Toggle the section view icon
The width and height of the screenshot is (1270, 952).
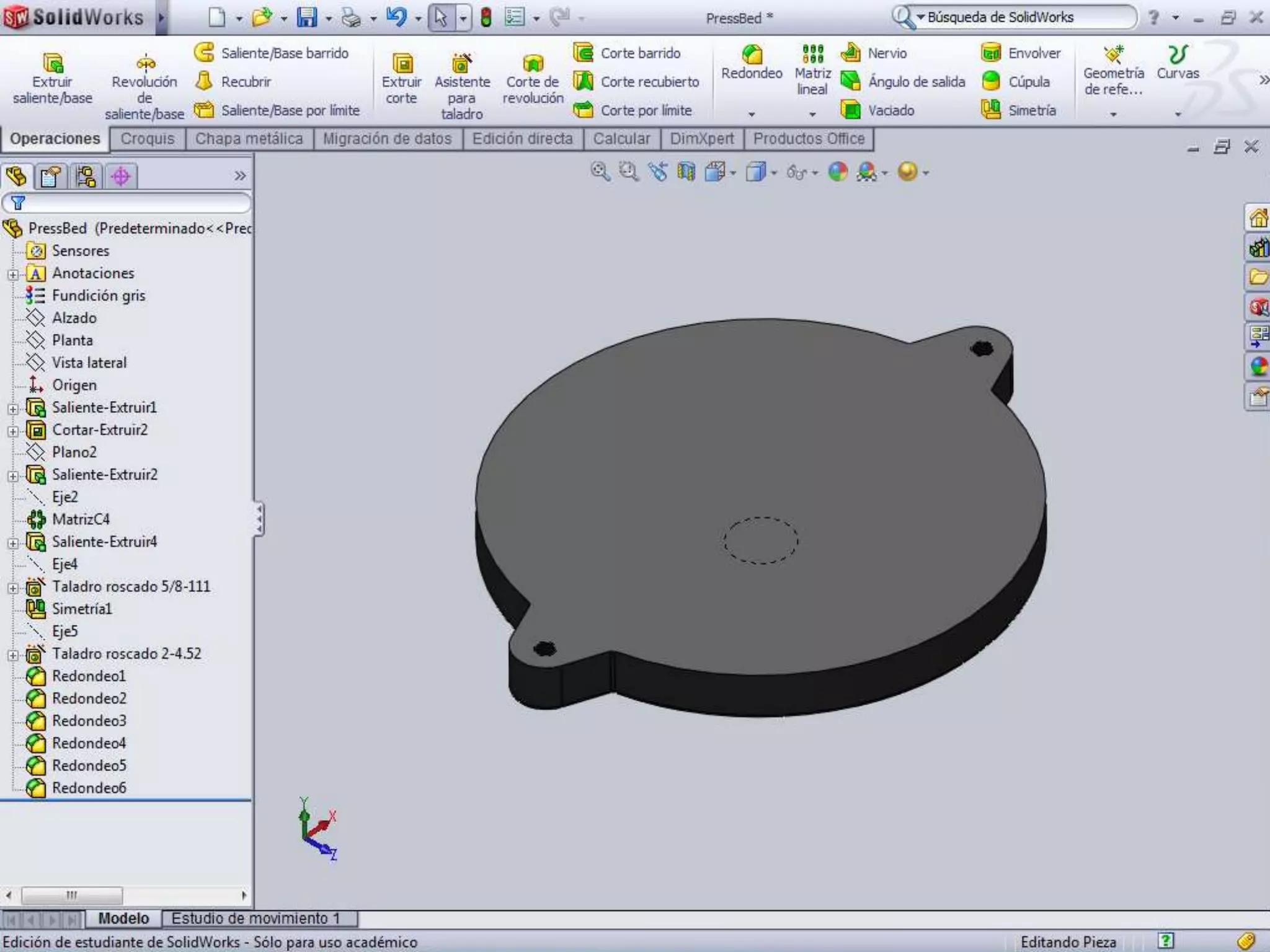[686, 172]
